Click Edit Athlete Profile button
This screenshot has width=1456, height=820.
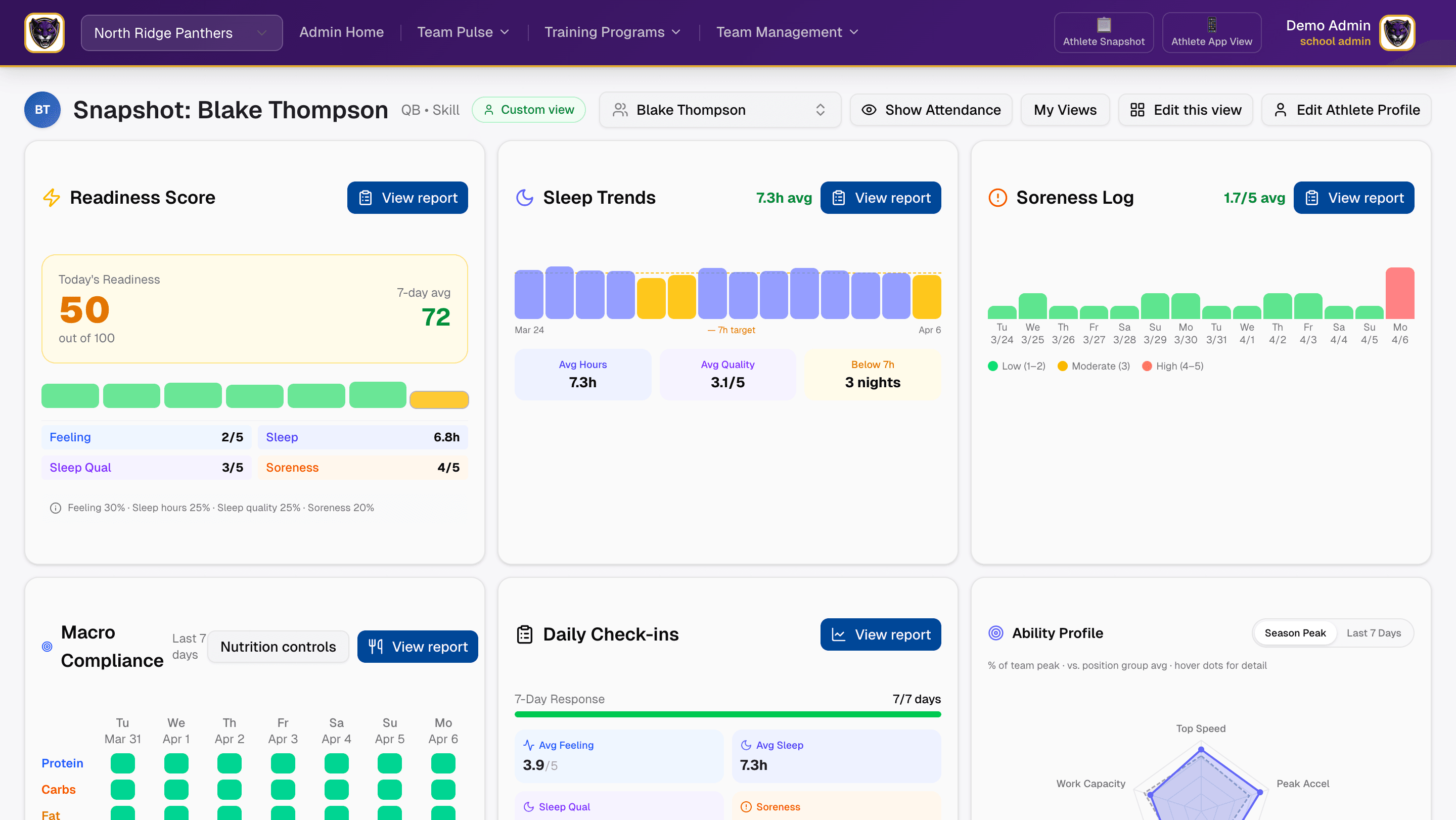1346,110
